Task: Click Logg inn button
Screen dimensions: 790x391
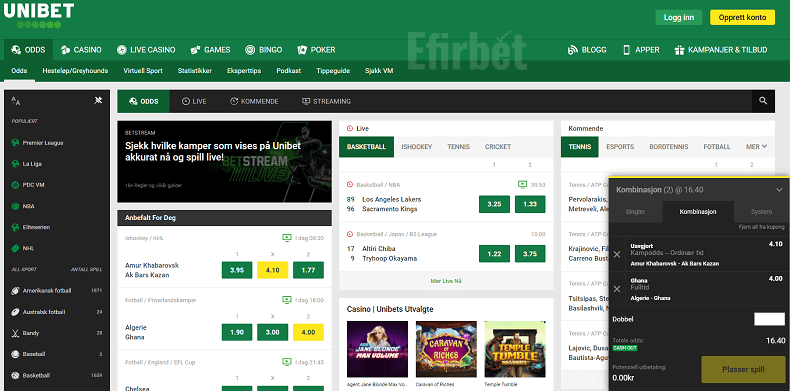Action: (679, 18)
